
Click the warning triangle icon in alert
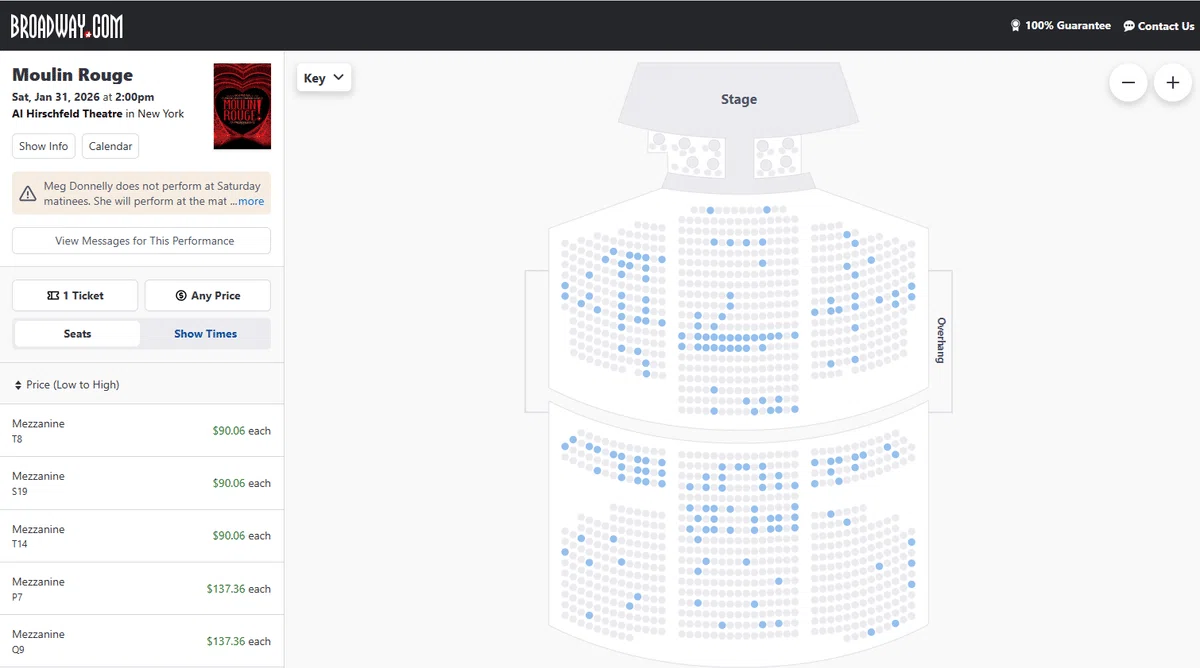click(x=28, y=193)
